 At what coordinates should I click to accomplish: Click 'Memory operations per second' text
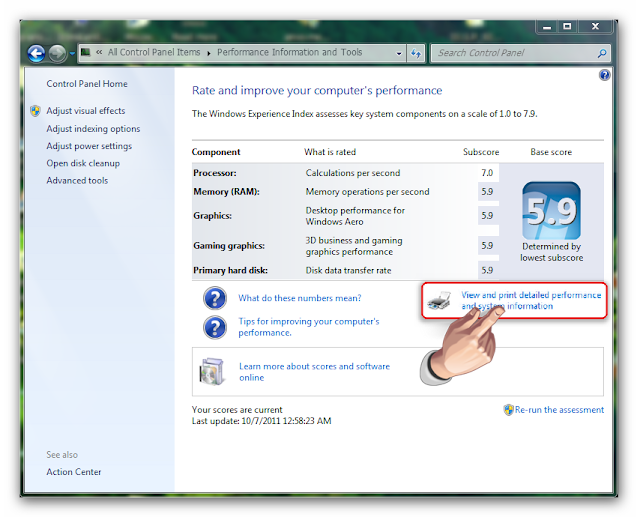[367, 192]
